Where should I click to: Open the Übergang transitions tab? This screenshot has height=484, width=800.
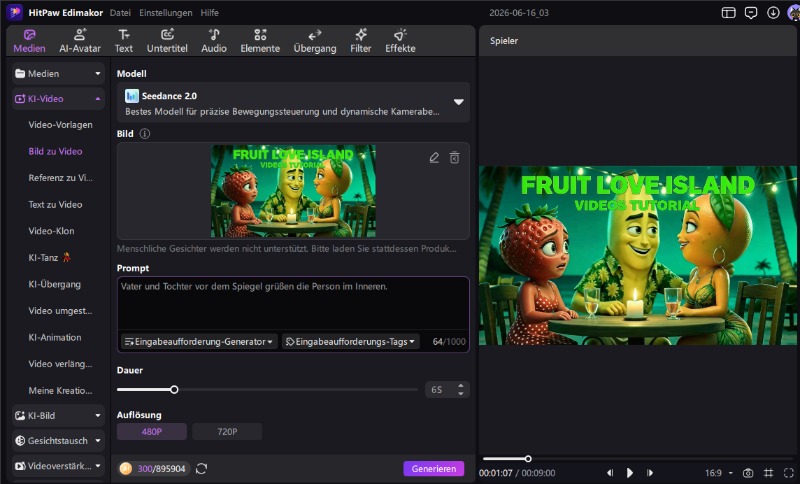(x=315, y=41)
